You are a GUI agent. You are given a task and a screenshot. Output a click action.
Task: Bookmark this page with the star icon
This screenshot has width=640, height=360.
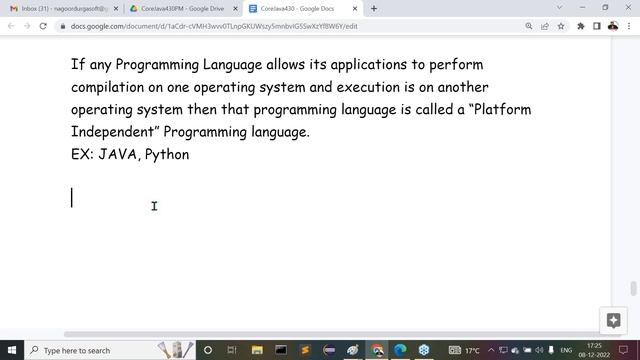coord(561,26)
